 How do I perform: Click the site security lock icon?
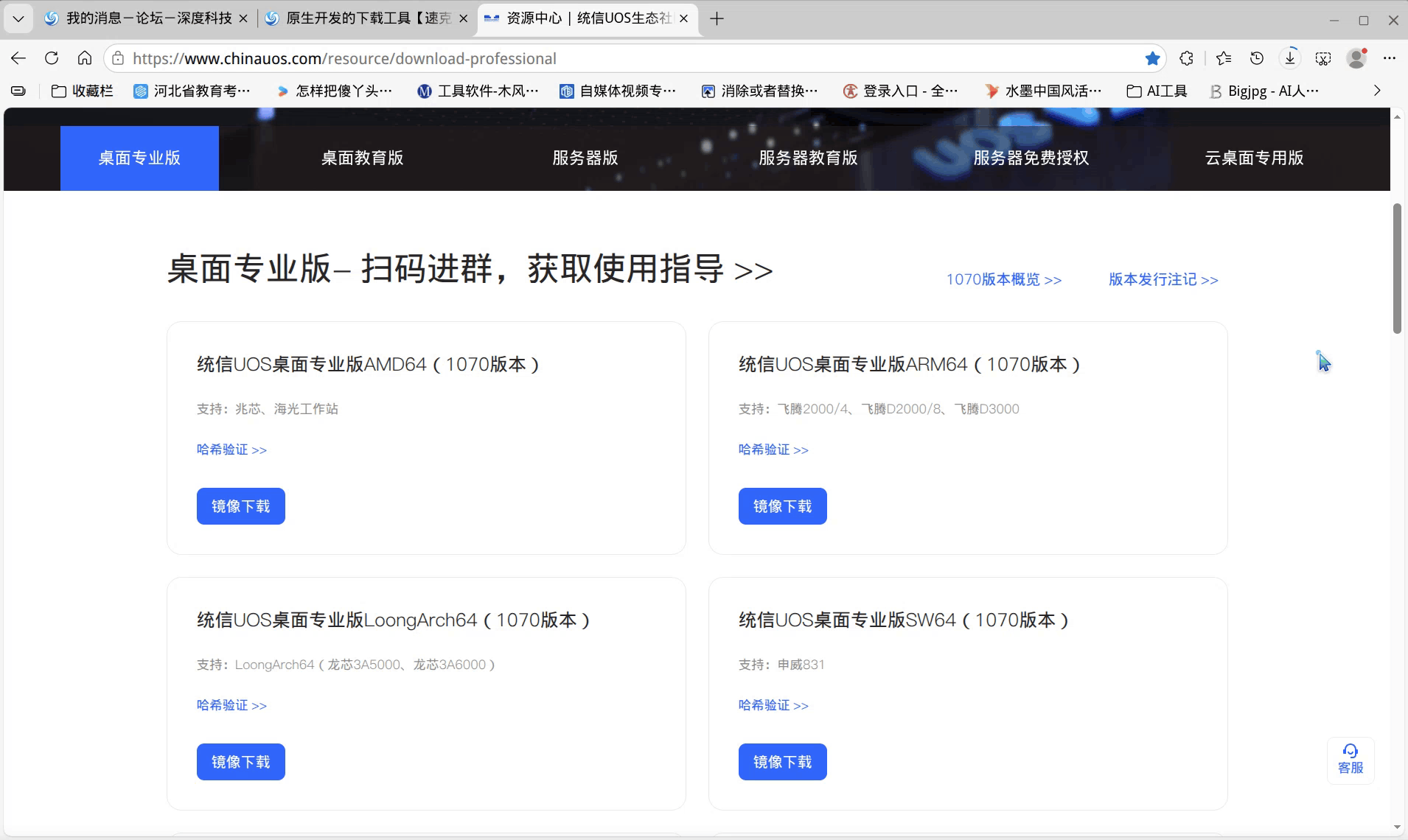point(118,58)
